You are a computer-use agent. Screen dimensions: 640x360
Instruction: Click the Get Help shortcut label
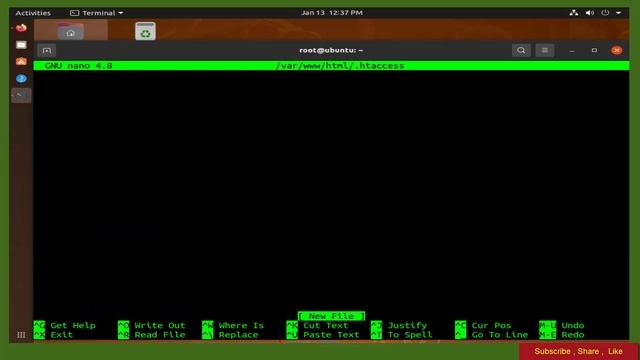click(x=73, y=325)
